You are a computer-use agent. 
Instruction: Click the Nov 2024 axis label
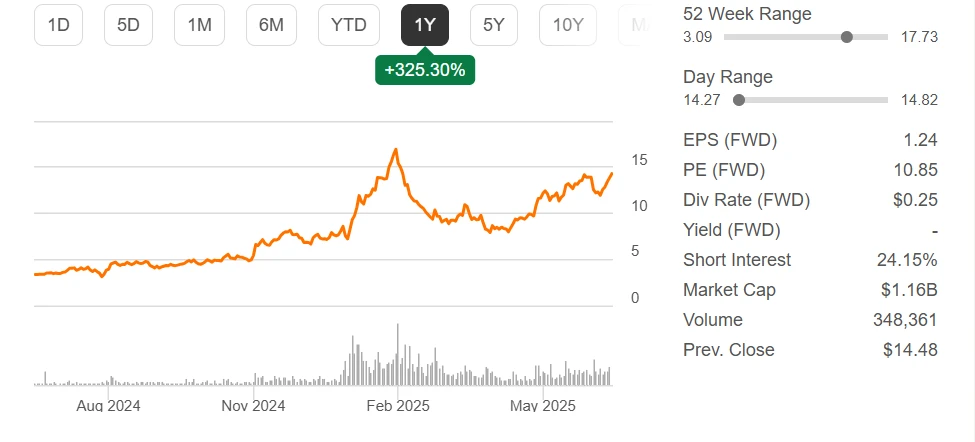point(253,406)
